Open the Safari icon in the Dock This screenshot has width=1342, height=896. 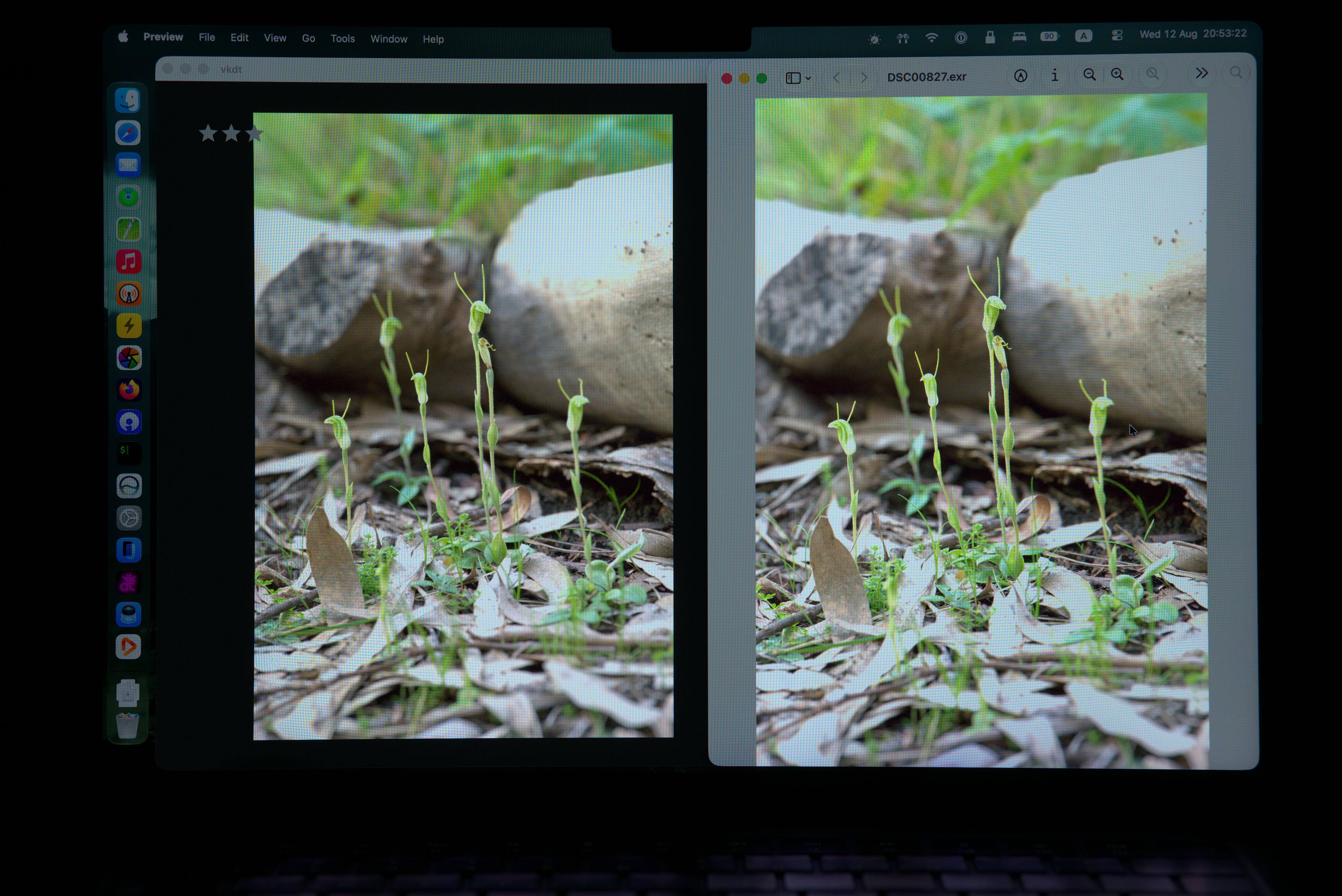pos(128,133)
